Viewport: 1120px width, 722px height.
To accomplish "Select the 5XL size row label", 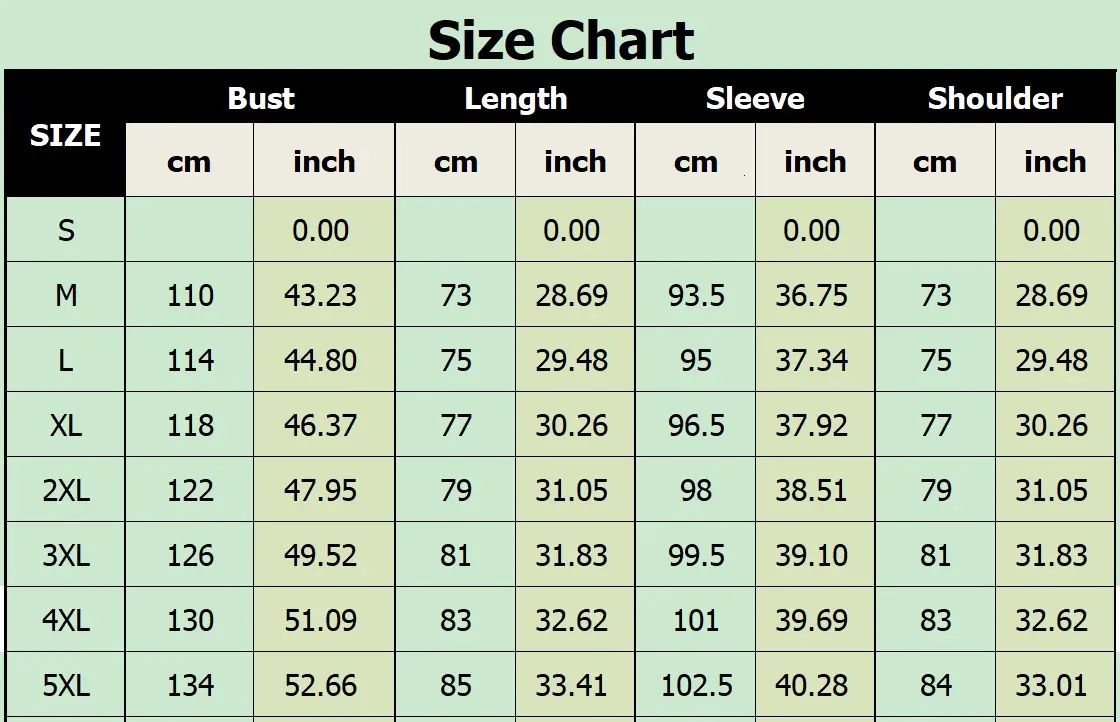I will pos(66,685).
